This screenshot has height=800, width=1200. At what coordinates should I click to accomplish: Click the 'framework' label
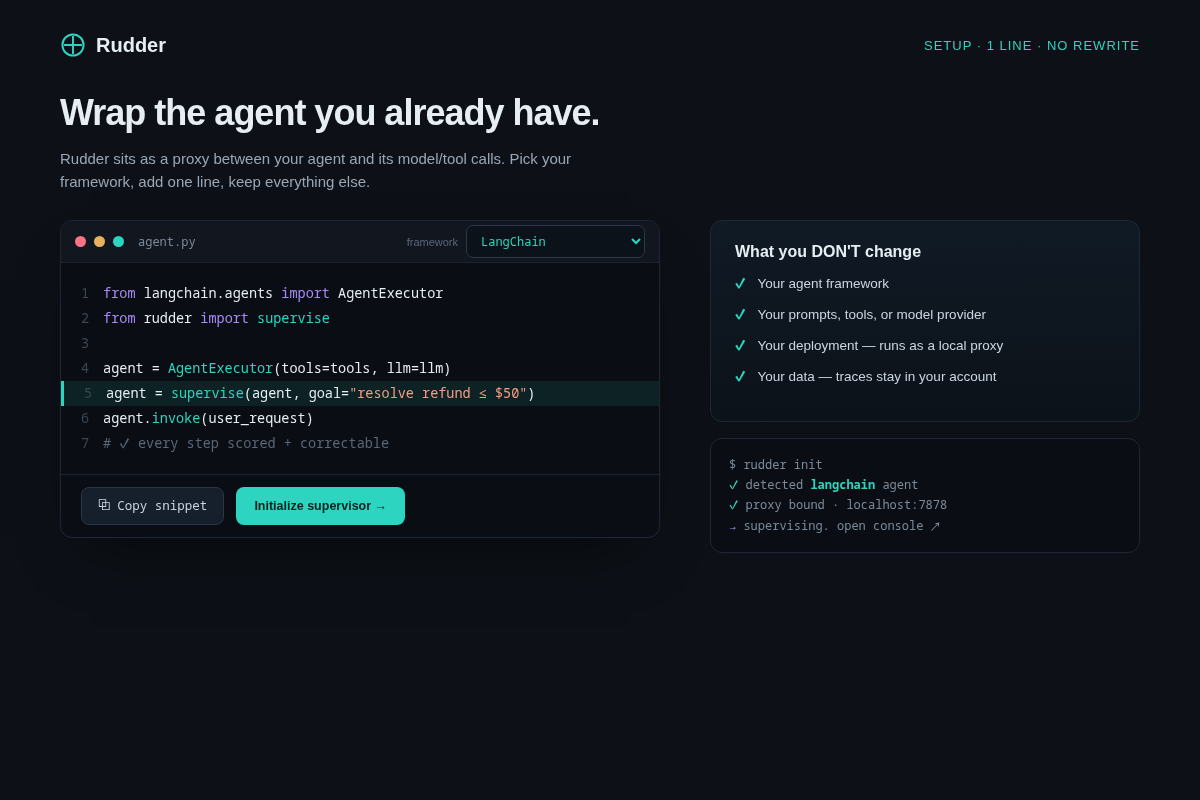432,242
